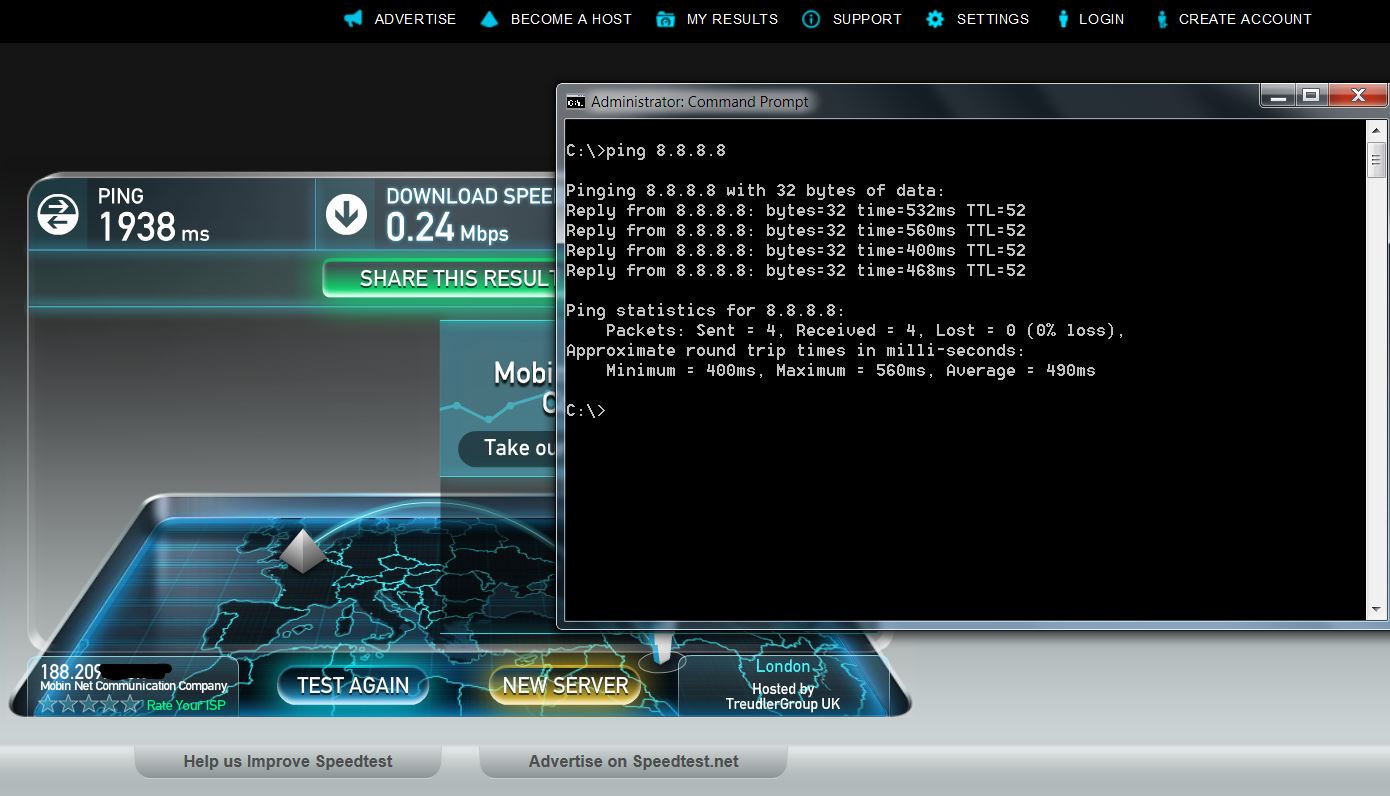Click the "Pinging 8.8.8.8 with 32 bytes" line
Viewport: 1390px width, 796px height.
pyautogui.click(x=756, y=191)
